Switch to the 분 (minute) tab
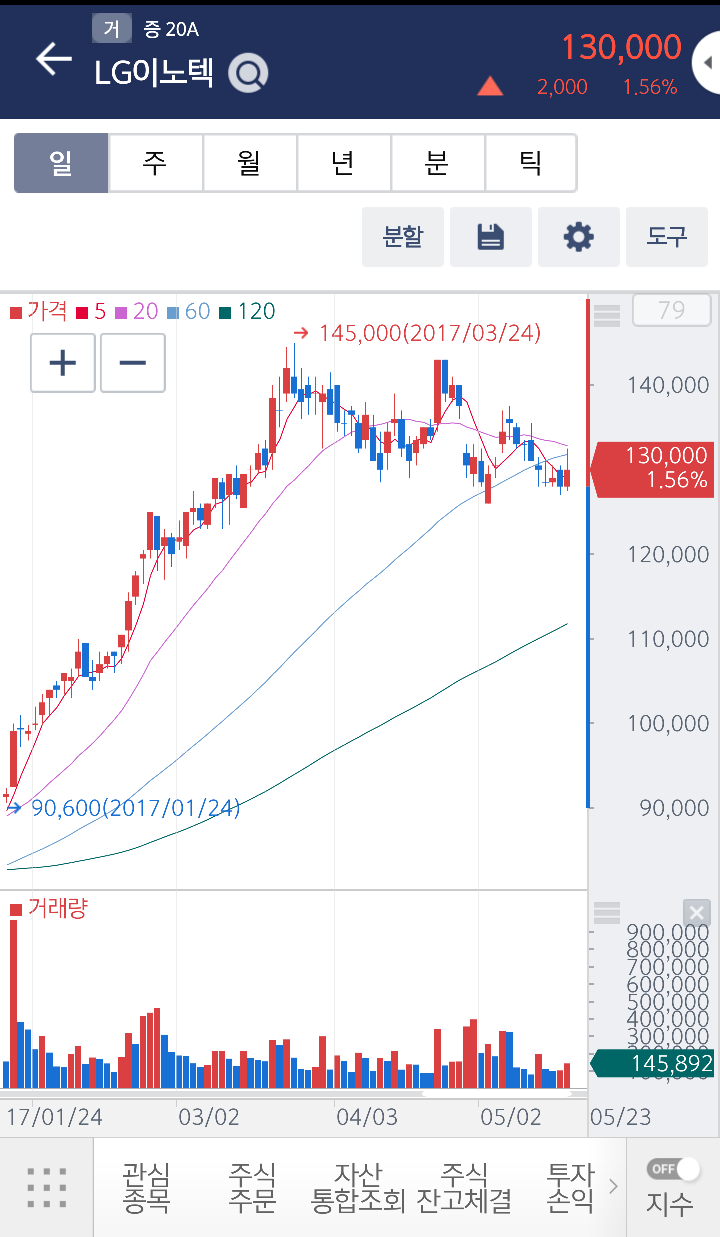Viewport: 720px width, 1237px height. [x=437, y=163]
